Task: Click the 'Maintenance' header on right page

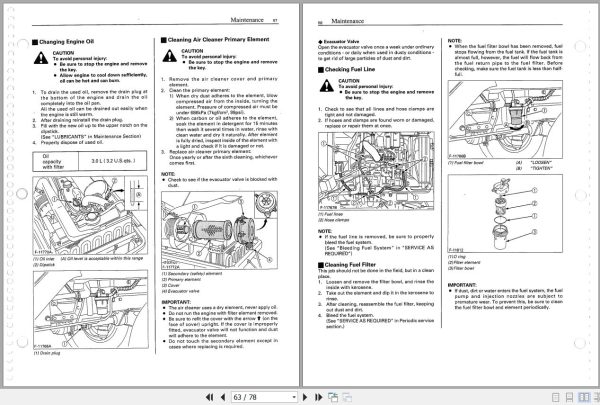Action: pyautogui.click(x=347, y=21)
